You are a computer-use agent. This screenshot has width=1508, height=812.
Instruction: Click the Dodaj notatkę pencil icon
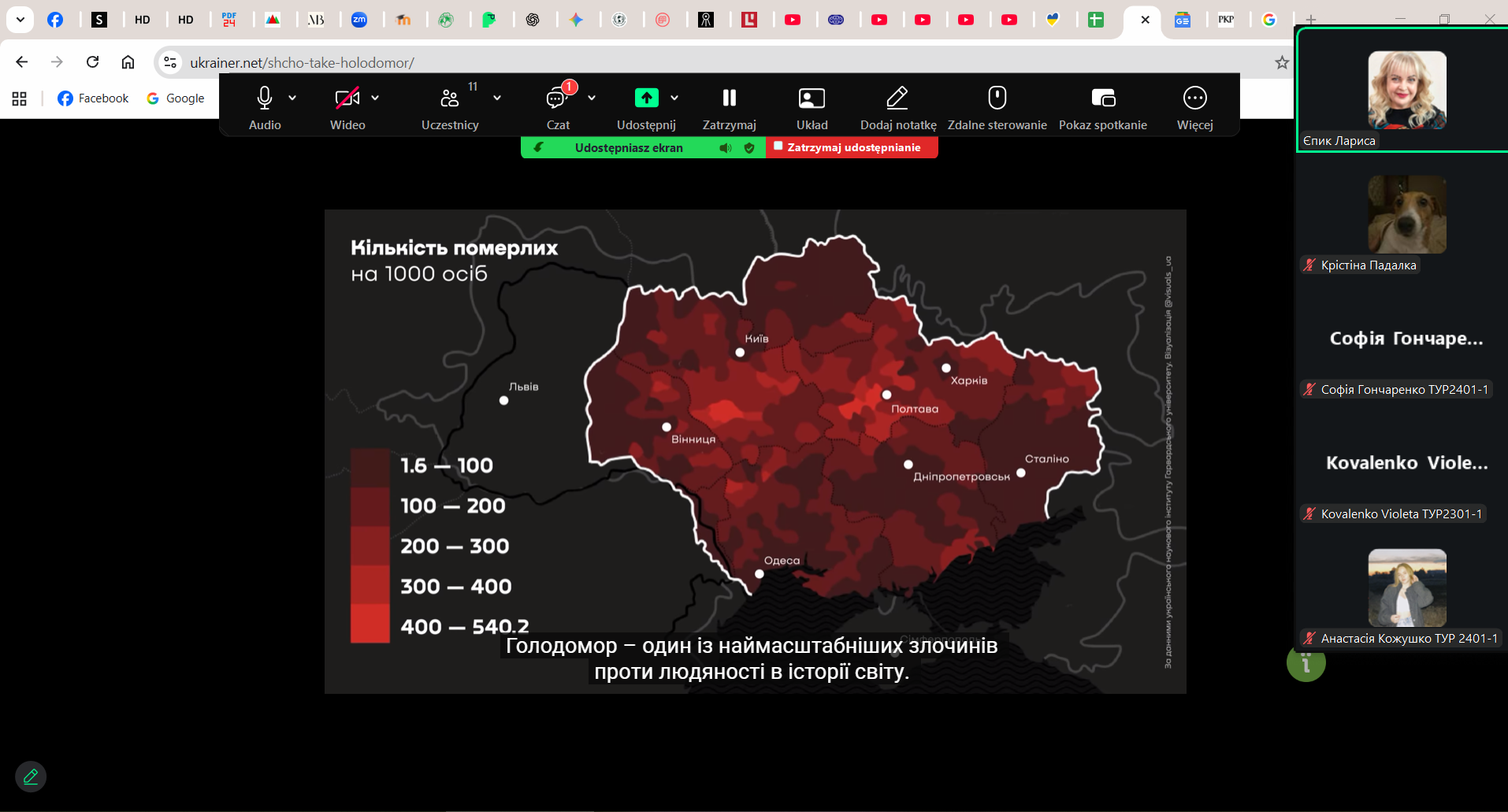click(x=897, y=98)
